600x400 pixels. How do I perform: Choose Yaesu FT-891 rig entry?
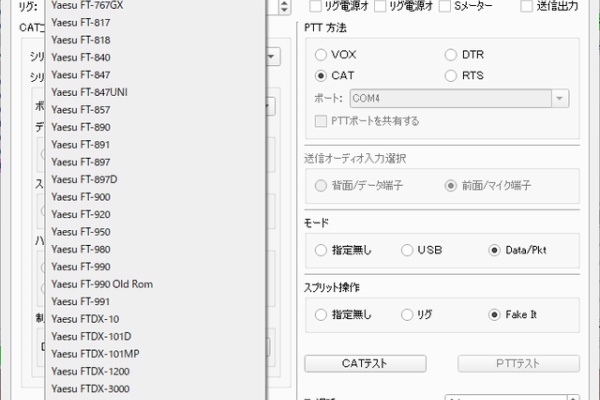155,145
